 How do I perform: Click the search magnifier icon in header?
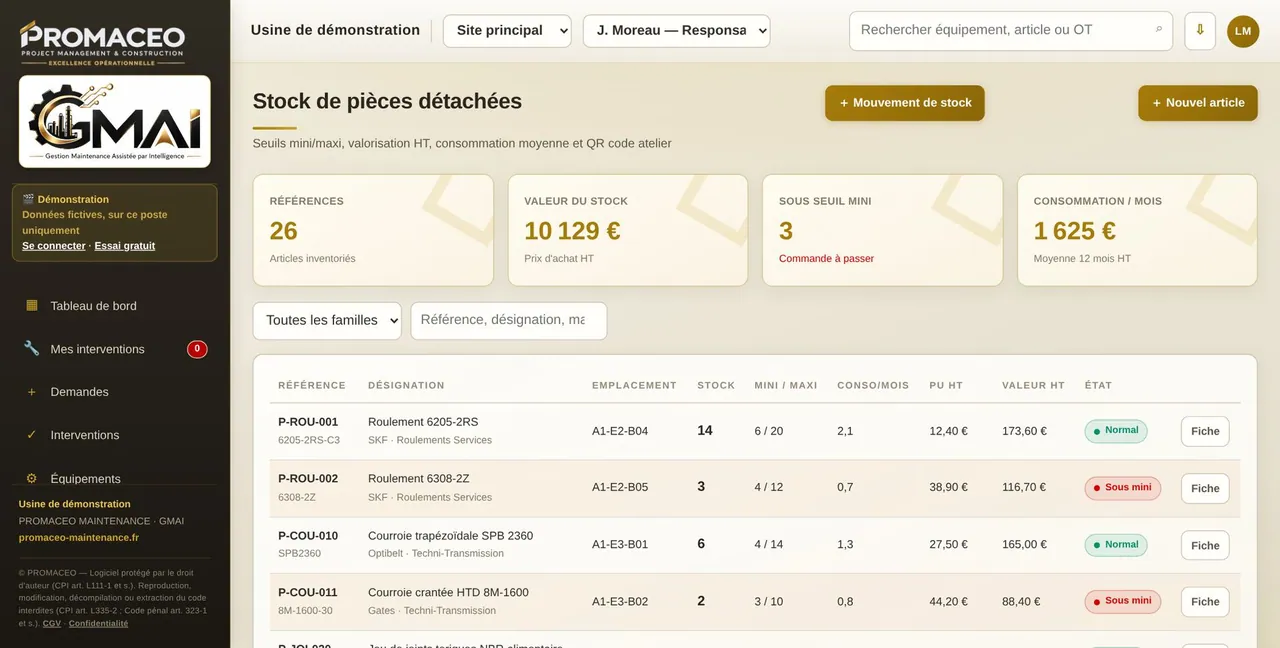coord(1159,30)
